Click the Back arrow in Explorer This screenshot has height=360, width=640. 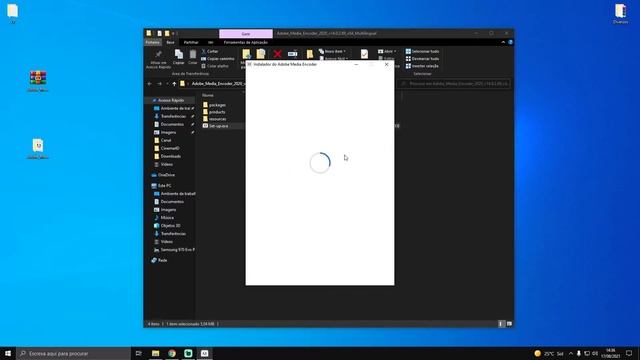click(150, 84)
